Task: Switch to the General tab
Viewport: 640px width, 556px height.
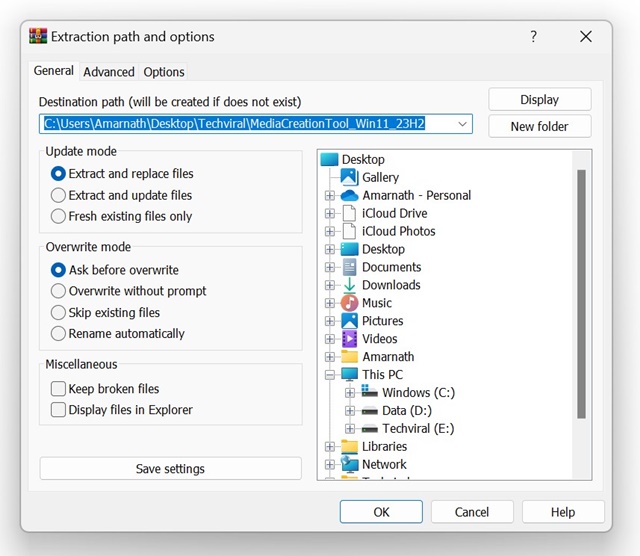Action: pyautogui.click(x=53, y=71)
